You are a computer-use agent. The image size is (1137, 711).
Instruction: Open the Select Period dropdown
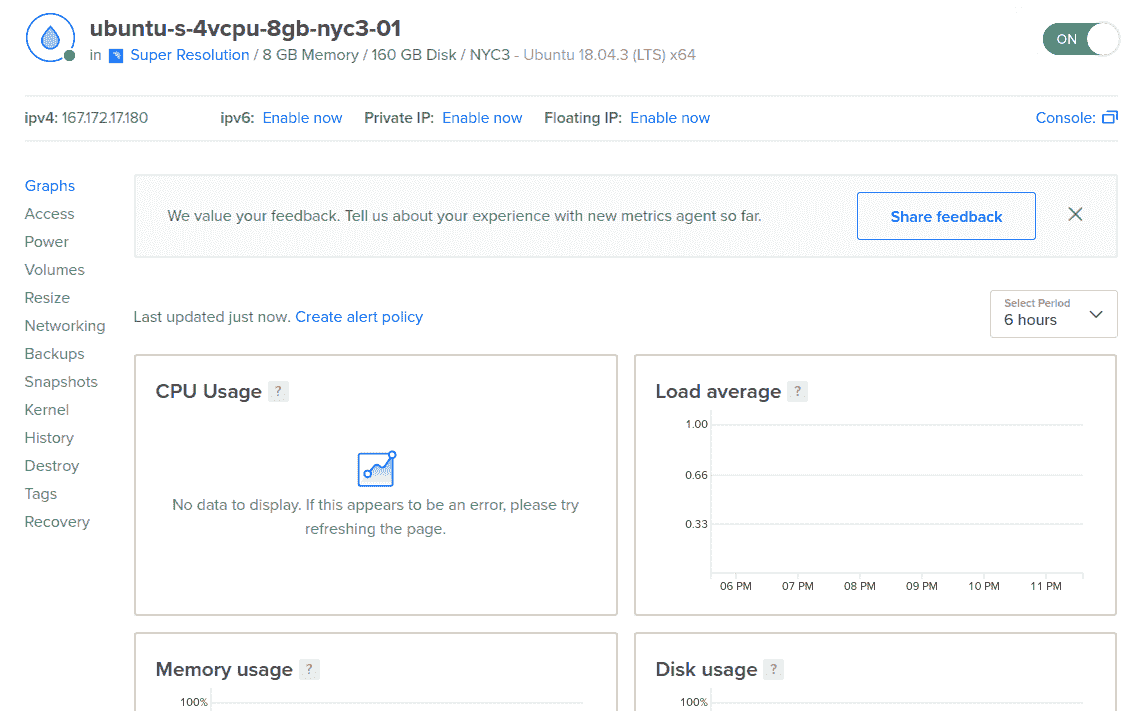coord(1053,314)
